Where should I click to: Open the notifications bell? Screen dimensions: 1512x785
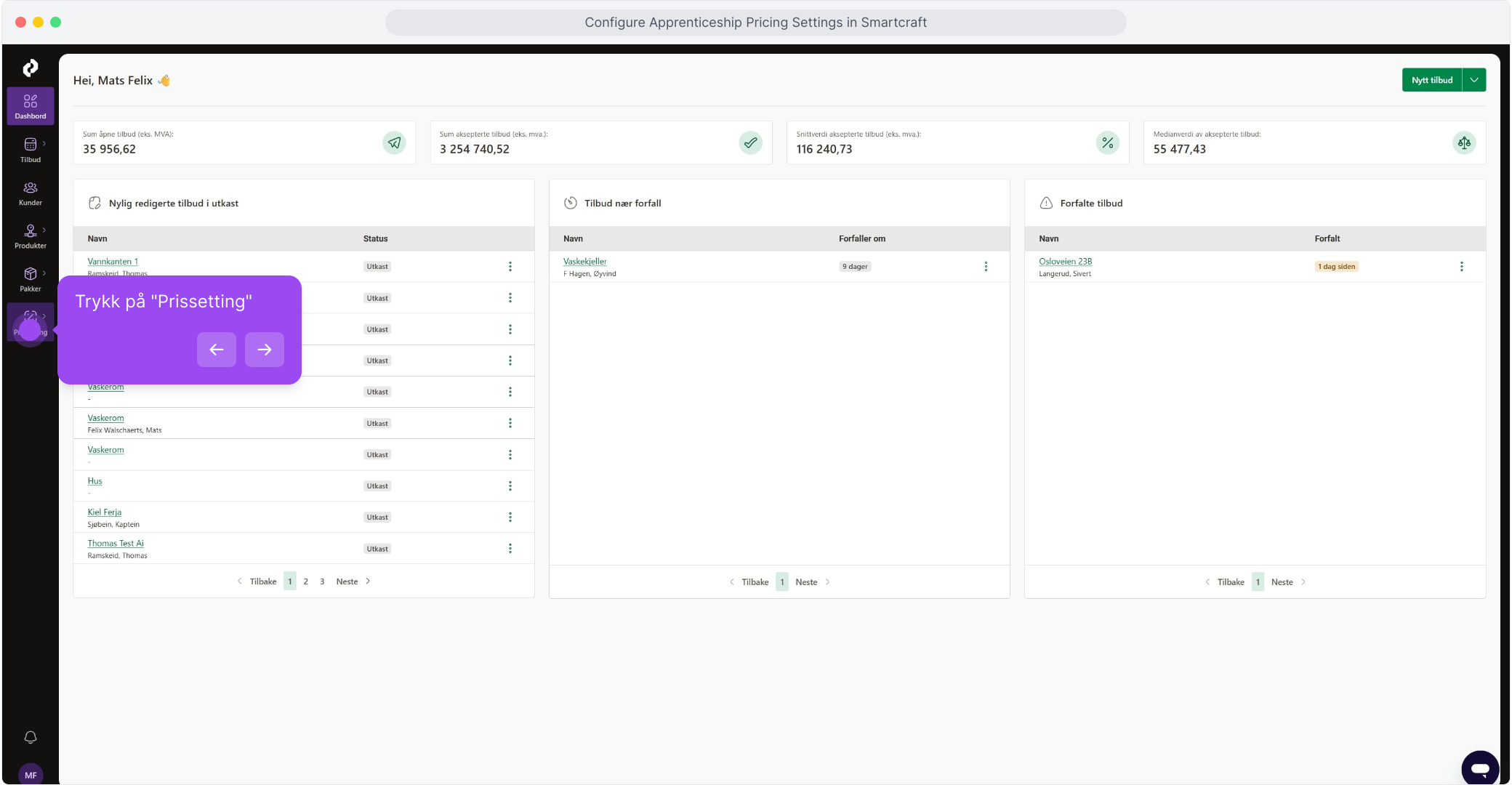click(31, 737)
